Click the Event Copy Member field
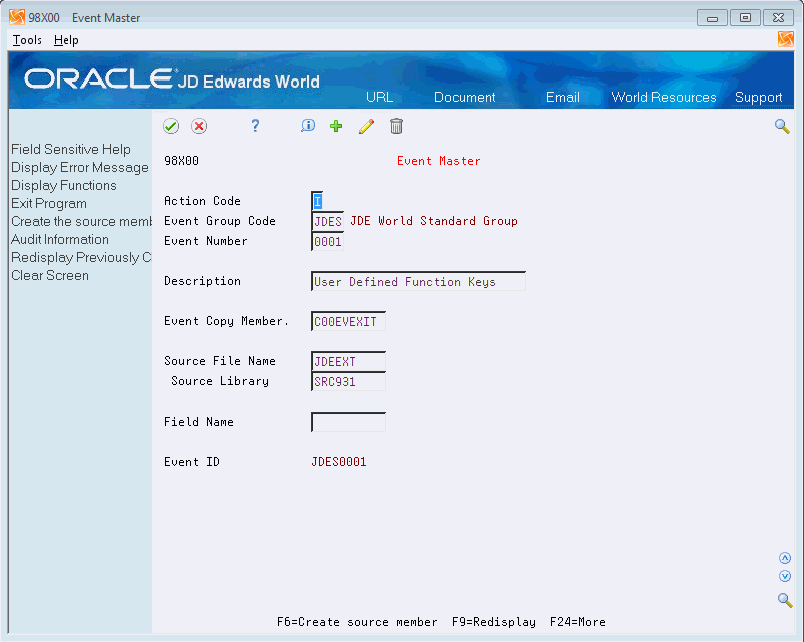 pyautogui.click(x=349, y=322)
